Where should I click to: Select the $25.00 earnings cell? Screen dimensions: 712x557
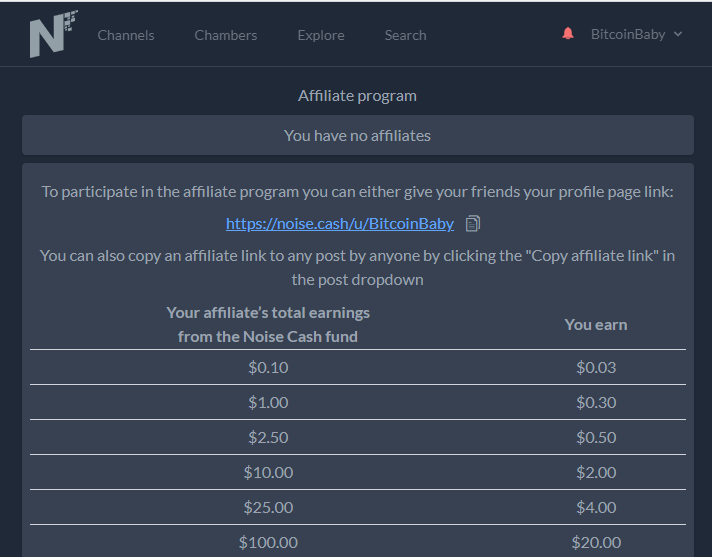[x=268, y=507]
